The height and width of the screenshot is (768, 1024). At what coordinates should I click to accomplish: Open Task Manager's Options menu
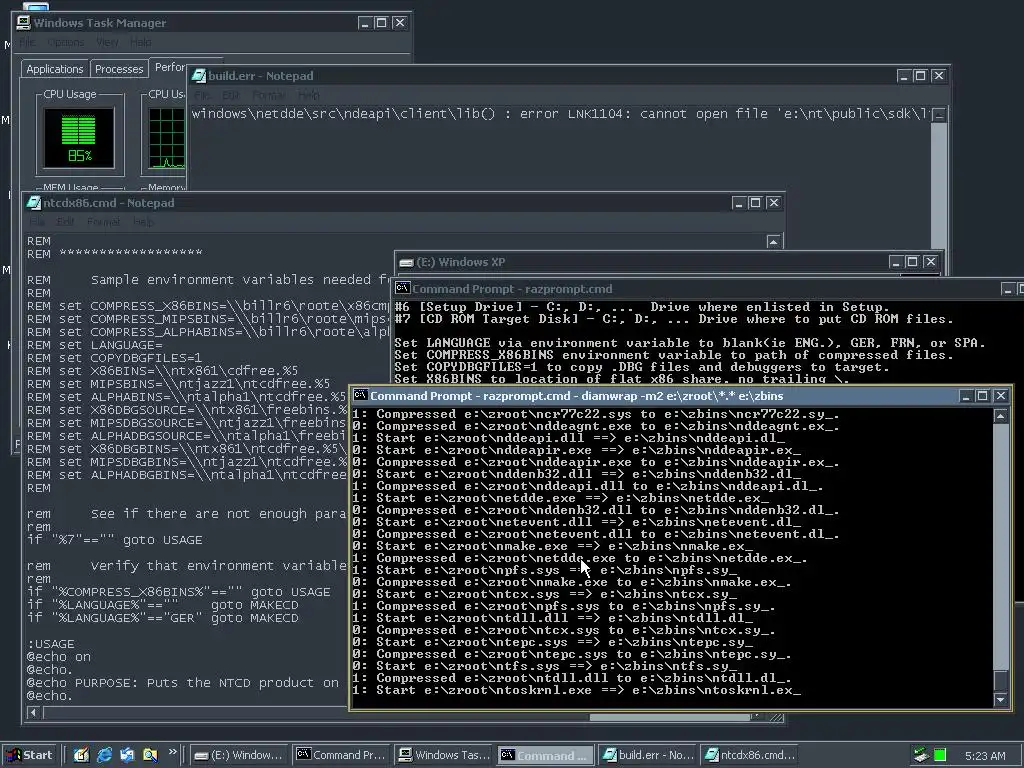(x=65, y=42)
